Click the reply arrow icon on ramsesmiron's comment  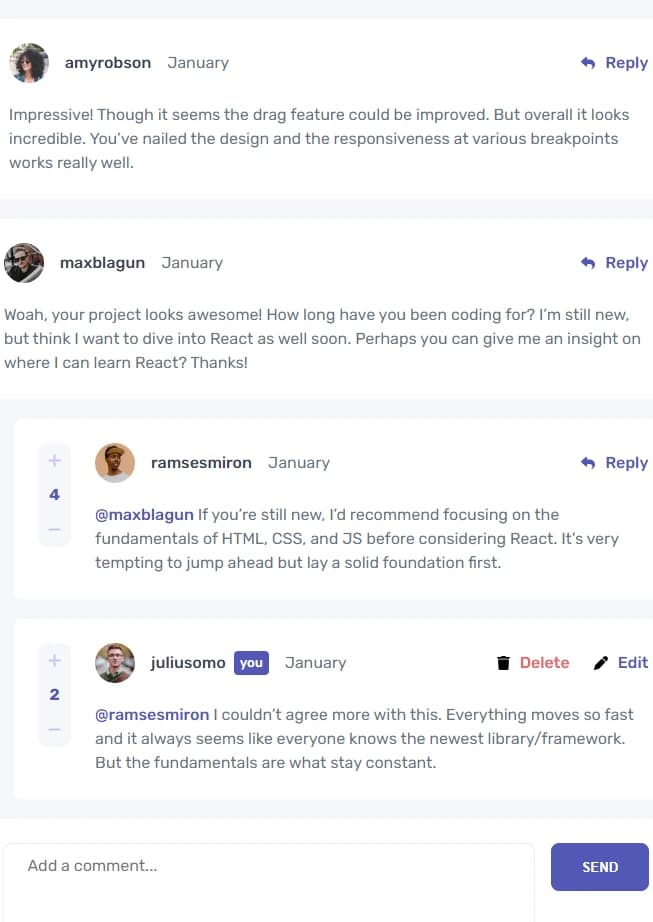(x=588, y=463)
